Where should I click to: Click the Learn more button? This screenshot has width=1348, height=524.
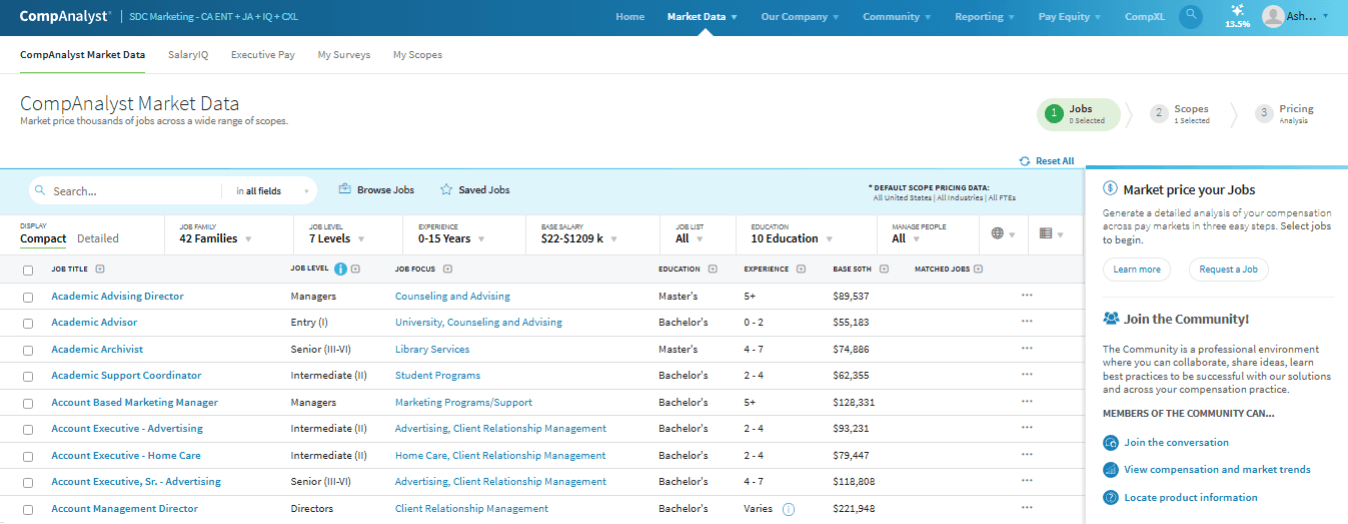1136,269
